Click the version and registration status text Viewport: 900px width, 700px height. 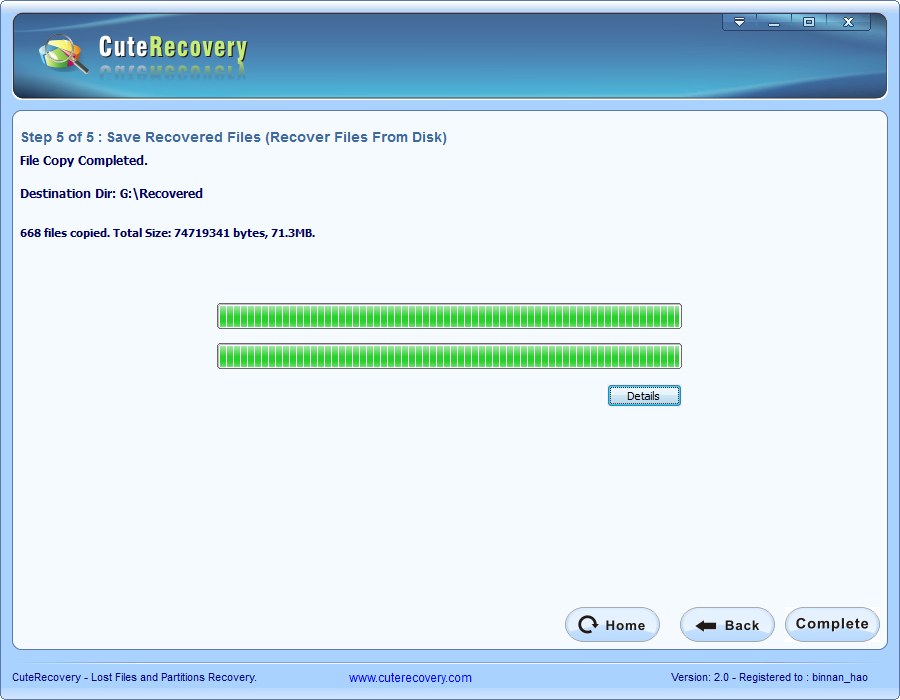(x=769, y=678)
